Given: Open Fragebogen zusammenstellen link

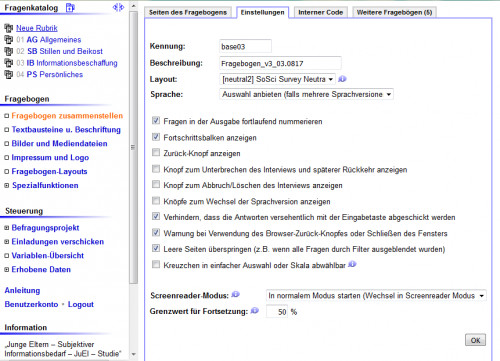Looking at the screenshot, I should click(x=67, y=116).
